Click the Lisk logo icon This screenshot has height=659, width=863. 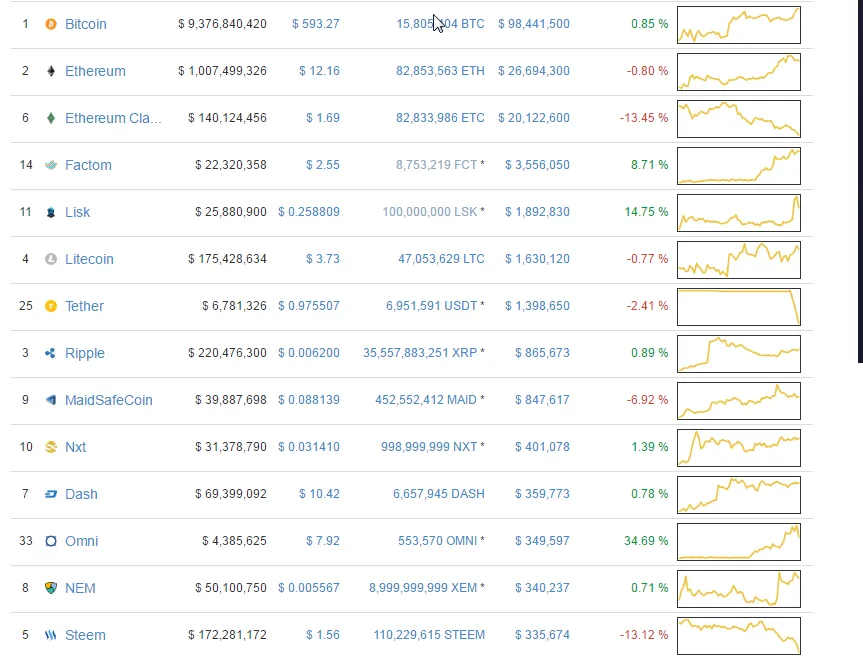point(51,212)
